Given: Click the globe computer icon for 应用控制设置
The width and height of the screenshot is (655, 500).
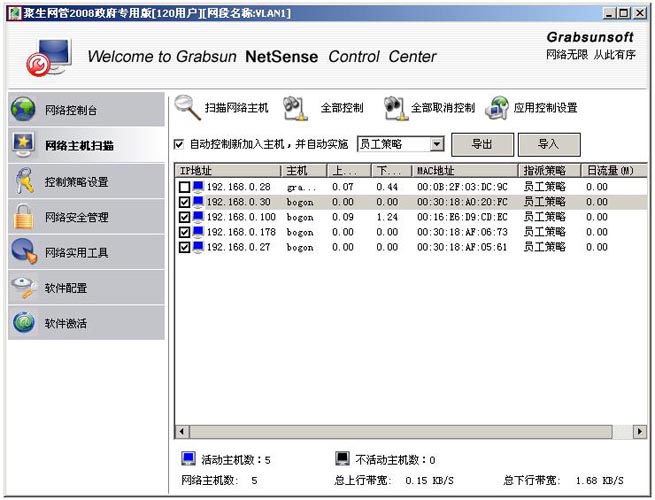Looking at the screenshot, I should click(x=497, y=108).
